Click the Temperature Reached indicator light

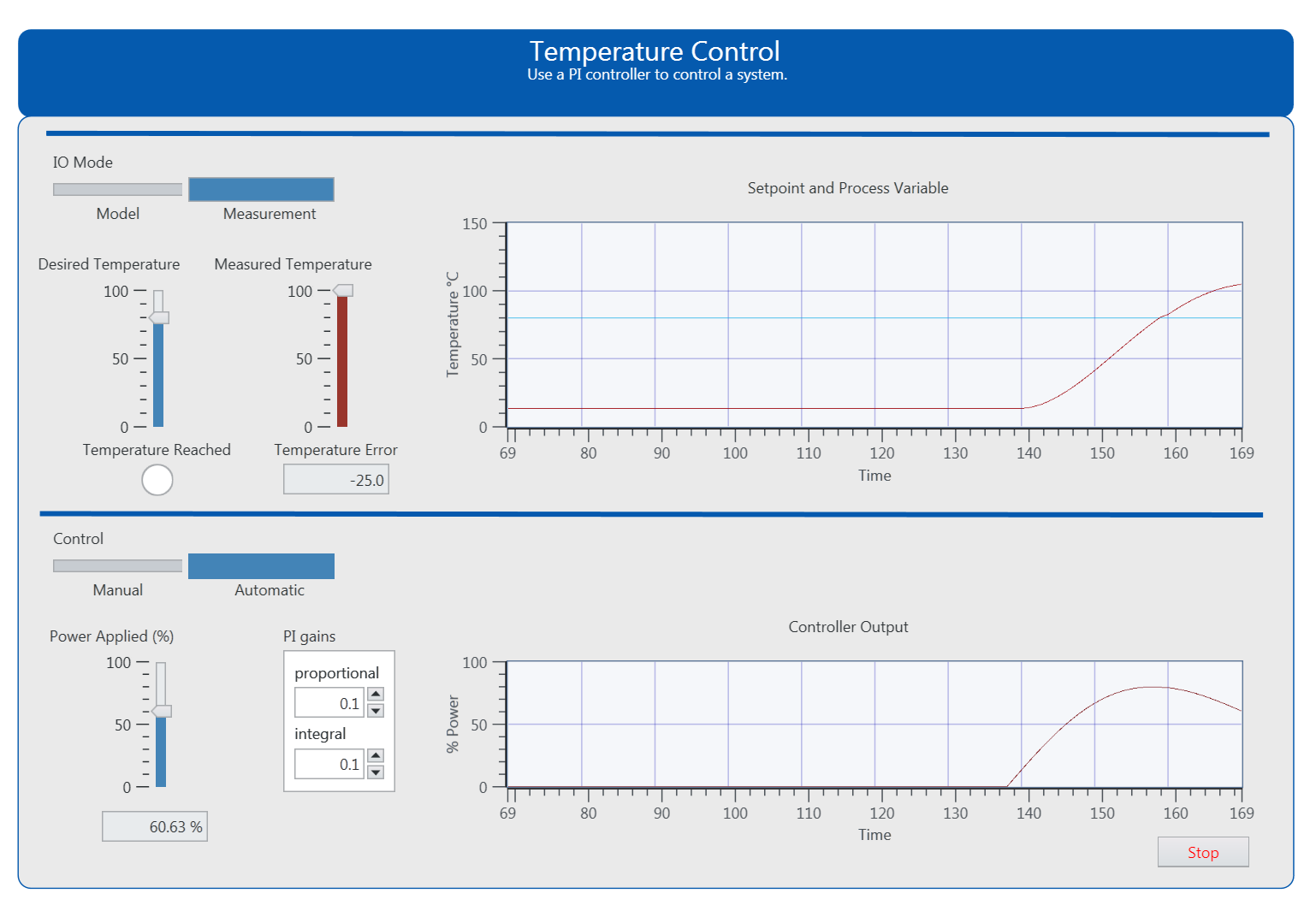point(157,480)
